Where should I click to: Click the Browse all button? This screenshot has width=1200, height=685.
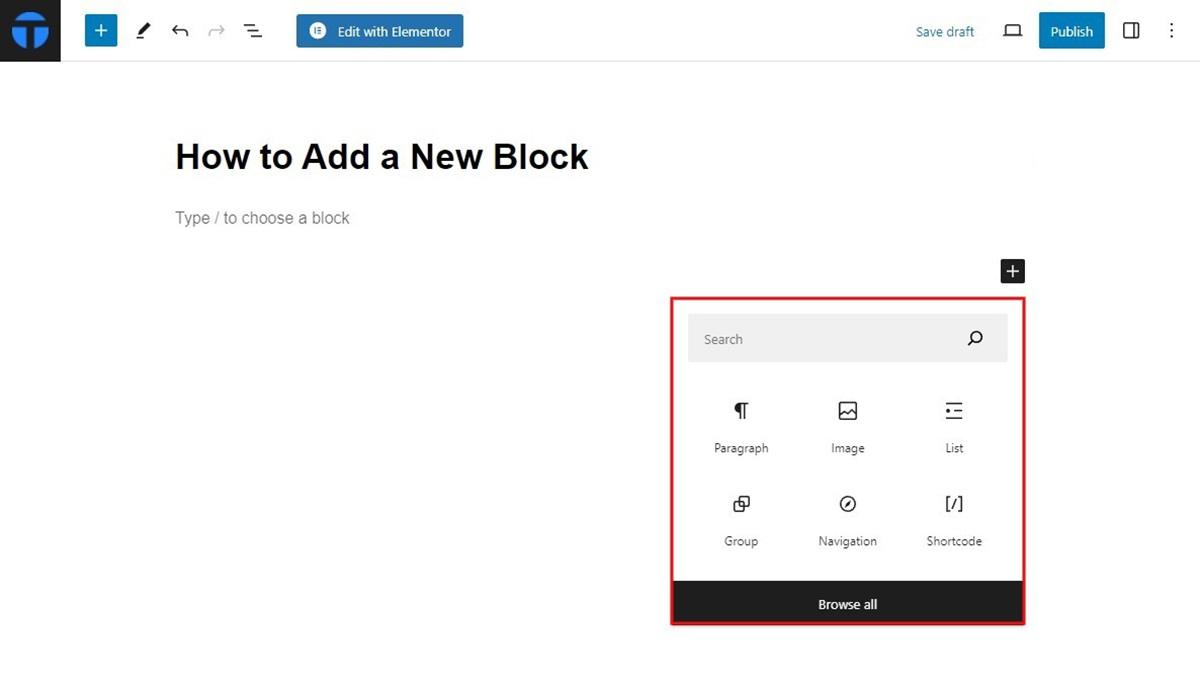(848, 603)
